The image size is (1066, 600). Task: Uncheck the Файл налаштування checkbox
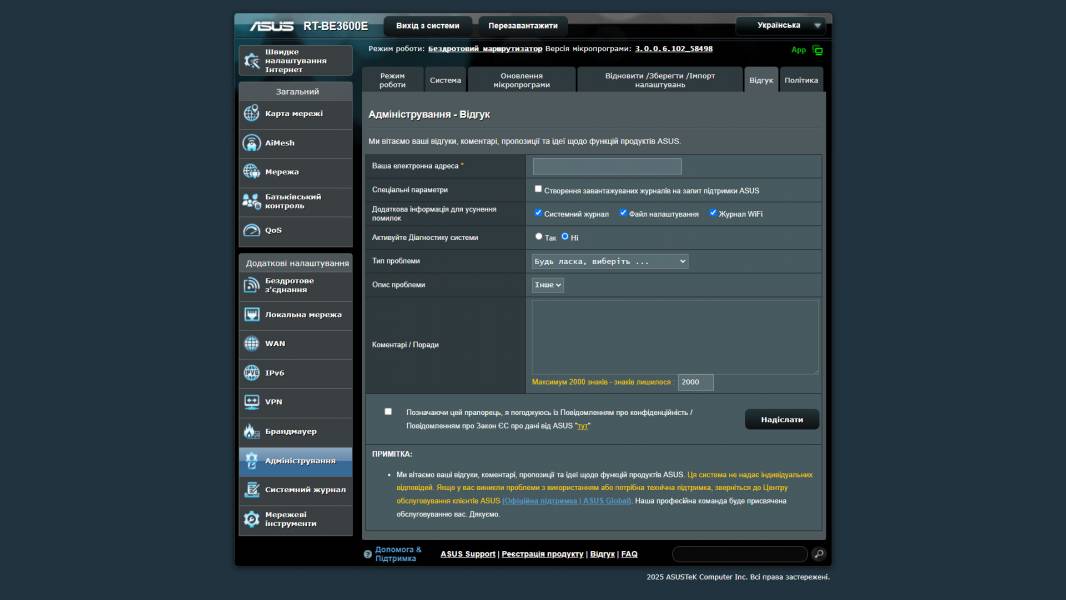coord(623,213)
